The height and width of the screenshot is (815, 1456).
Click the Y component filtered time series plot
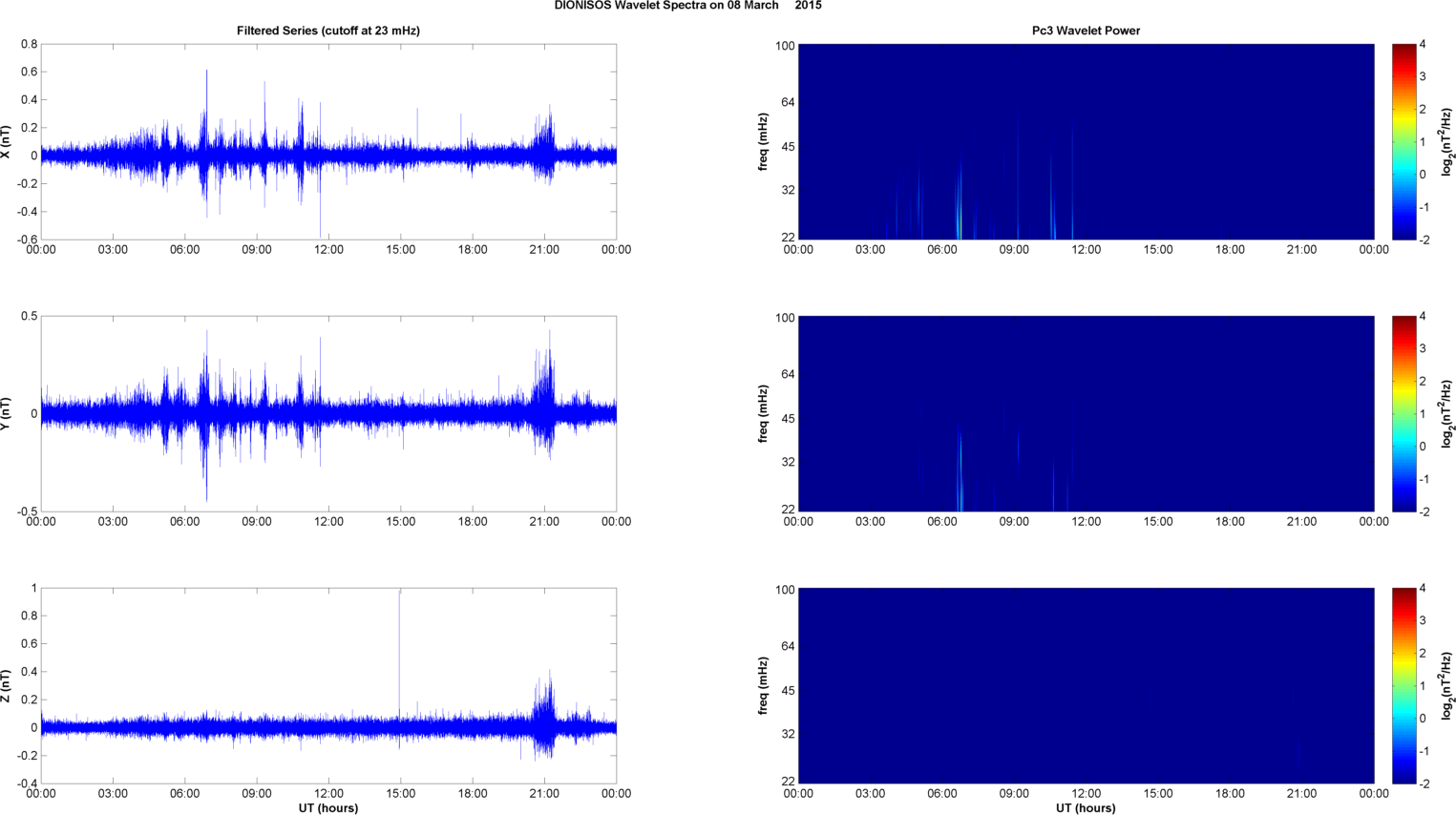pos(328,413)
